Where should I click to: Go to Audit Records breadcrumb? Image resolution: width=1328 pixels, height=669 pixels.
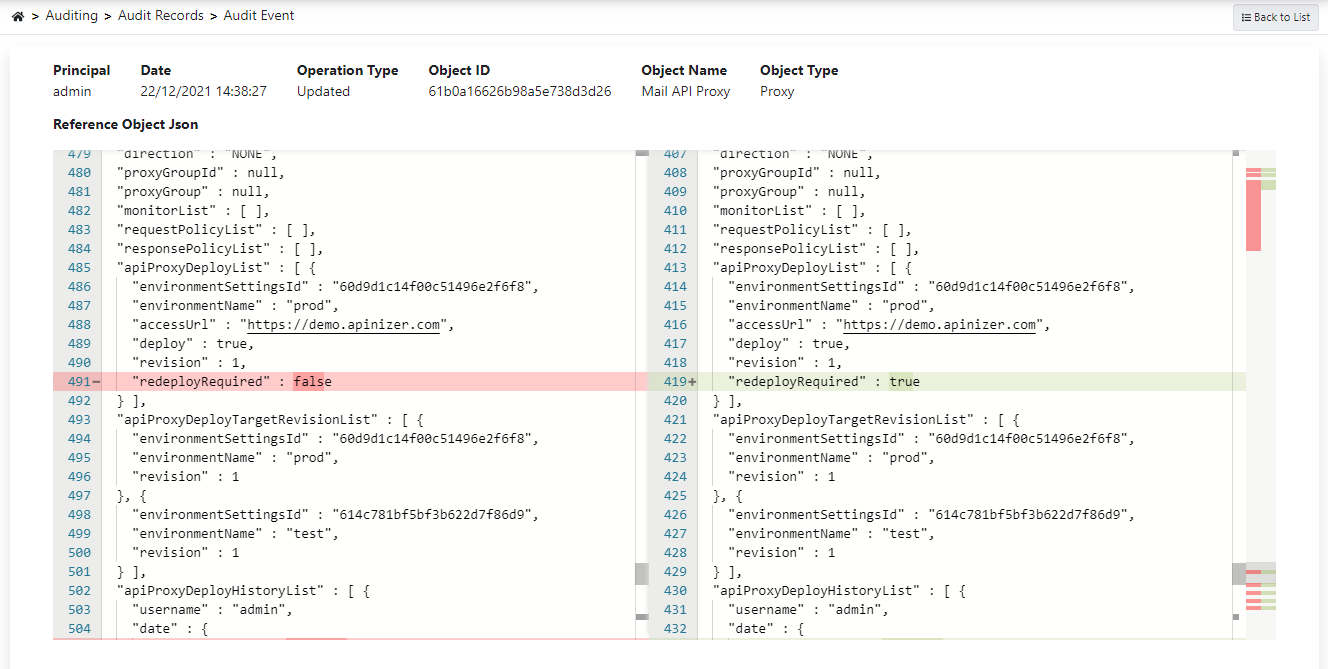click(x=160, y=16)
